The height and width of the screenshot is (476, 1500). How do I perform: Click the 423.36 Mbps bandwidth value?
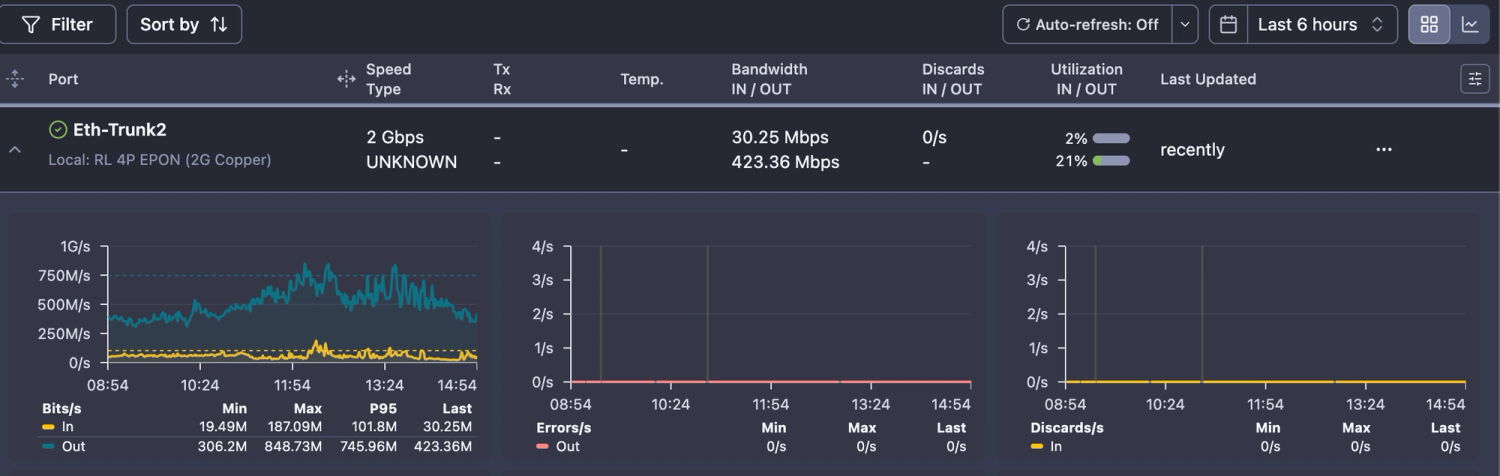[x=785, y=161]
